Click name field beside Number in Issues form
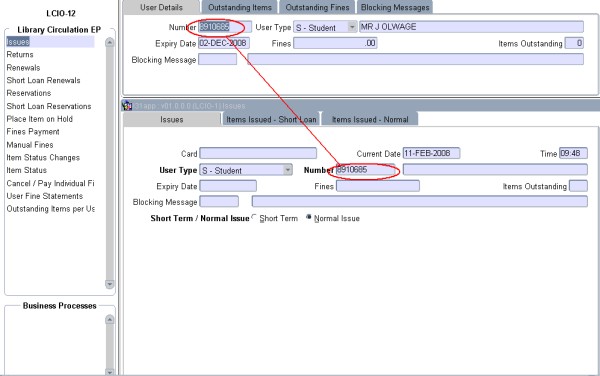Image resolution: width=600 pixels, height=376 pixels. click(x=495, y=169)
